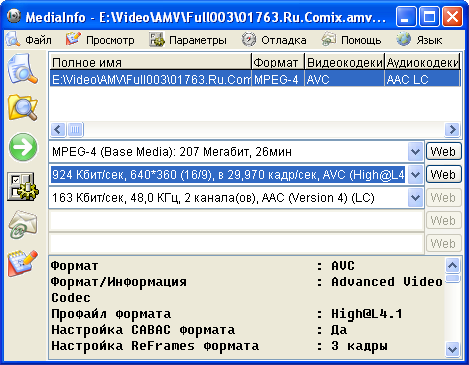Click the calendar-pencil icon in sidebar
The height and width of the screenshot is (365, 469).
[23, 263]
